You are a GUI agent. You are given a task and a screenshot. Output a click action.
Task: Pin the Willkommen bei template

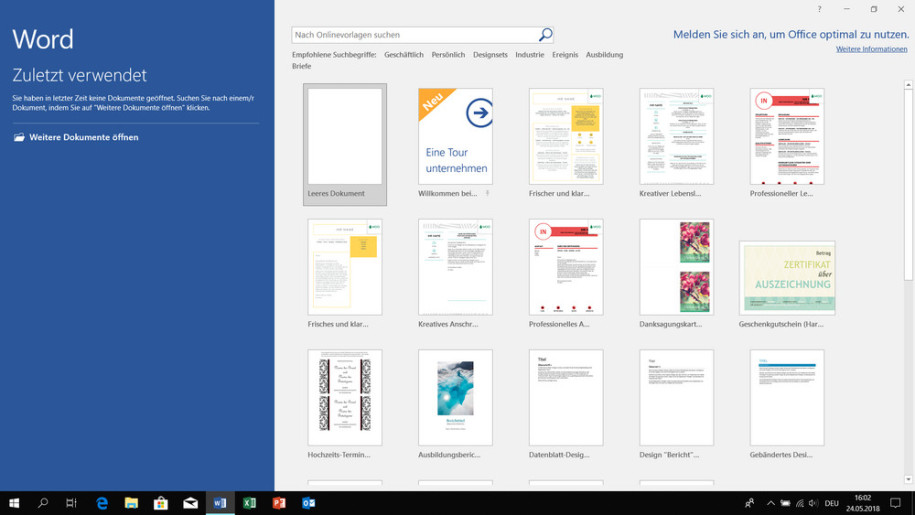(x=487, y=193)
